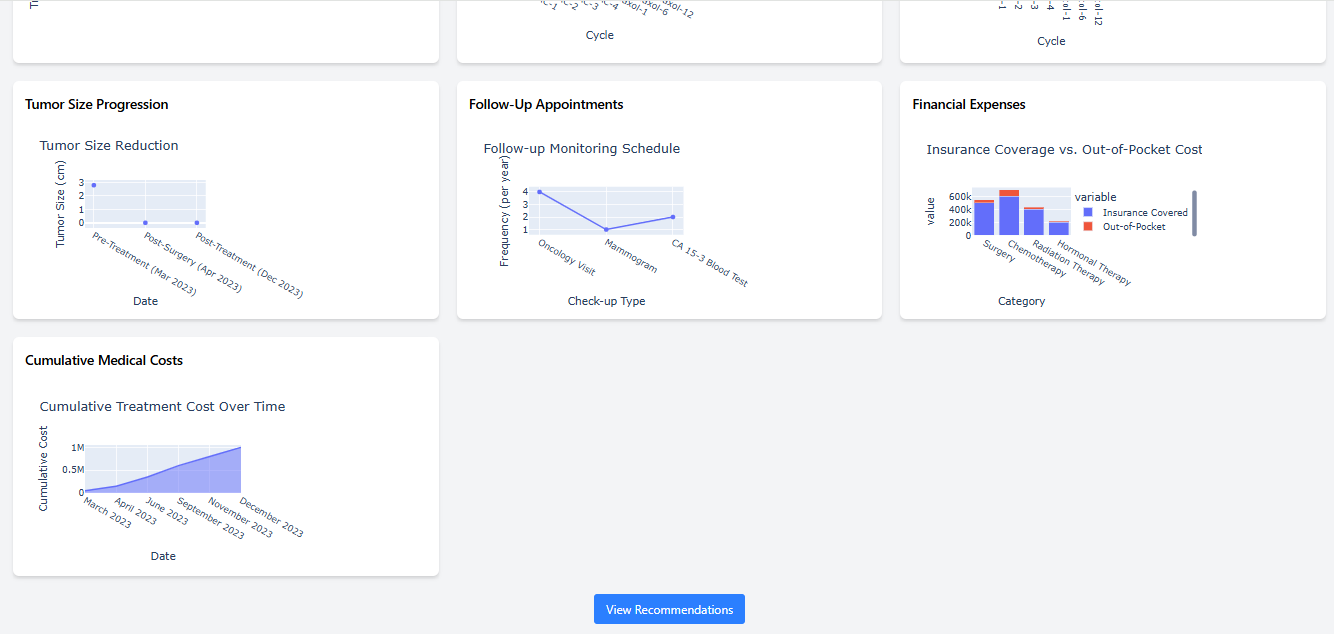Select the Surgery bar in the cost chart
The width and height of the screenshot is (1334, 634).
pos(984,218)
